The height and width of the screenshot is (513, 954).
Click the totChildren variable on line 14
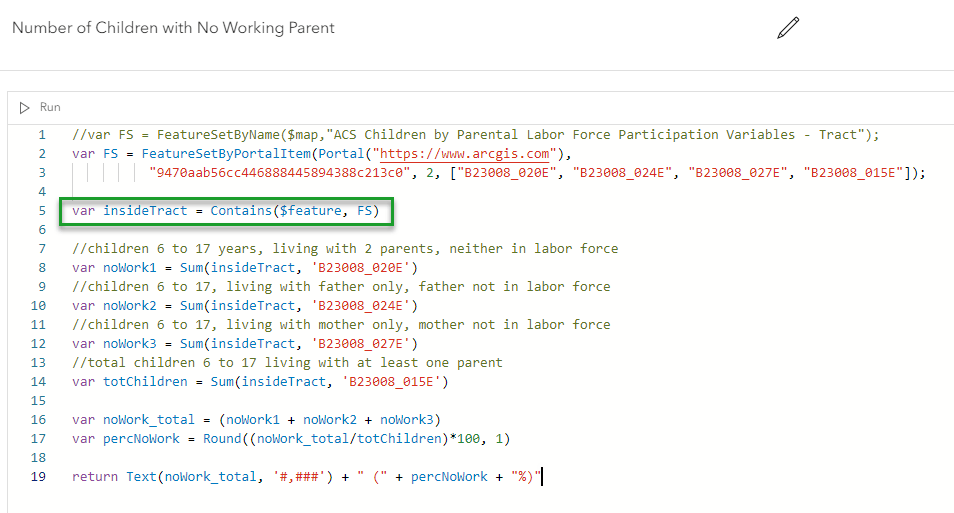[x=145, y=382]
